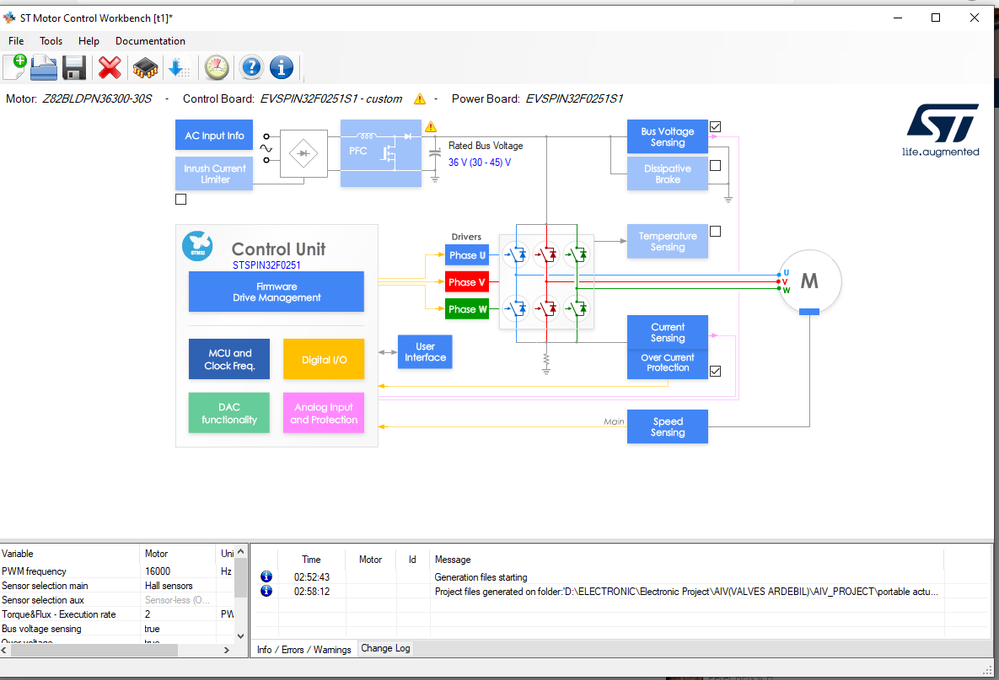Open the User Interface block
Image resolution: width=999 pixels, height=680 pixels.
(425, 352)
